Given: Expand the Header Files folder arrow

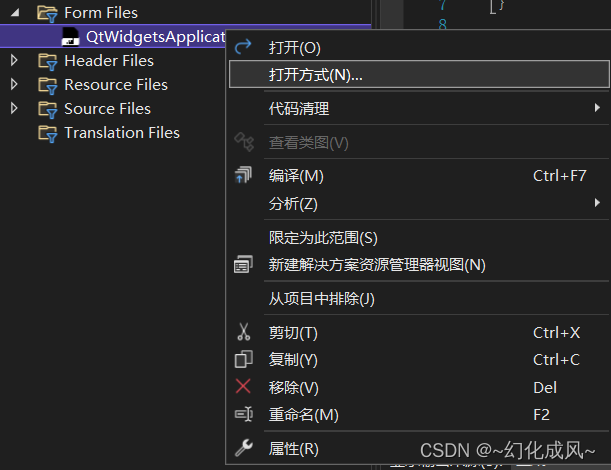Looking at the screenshot, I should [14, 61].
